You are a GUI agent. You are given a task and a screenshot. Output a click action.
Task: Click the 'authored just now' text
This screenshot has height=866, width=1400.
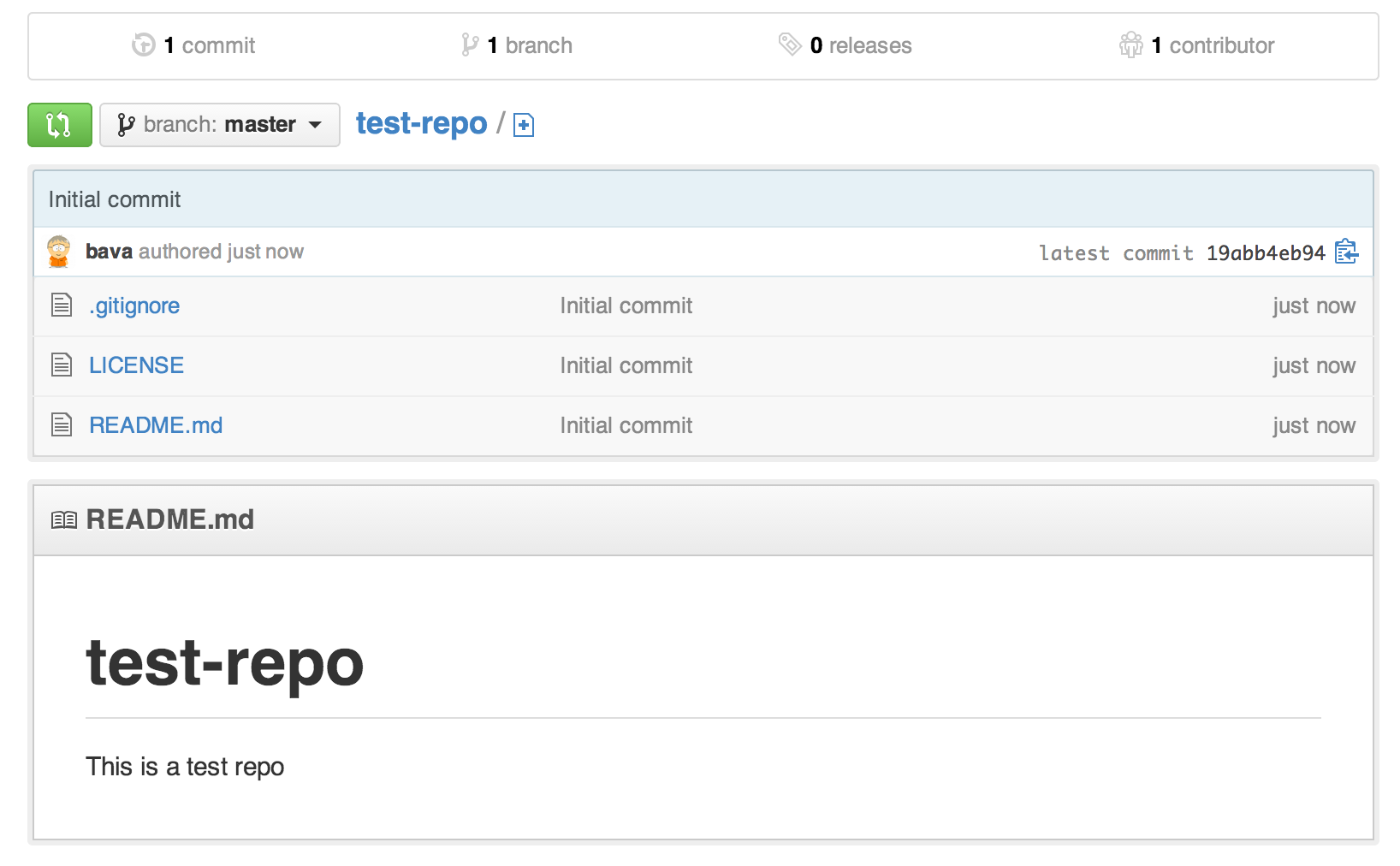222,252
